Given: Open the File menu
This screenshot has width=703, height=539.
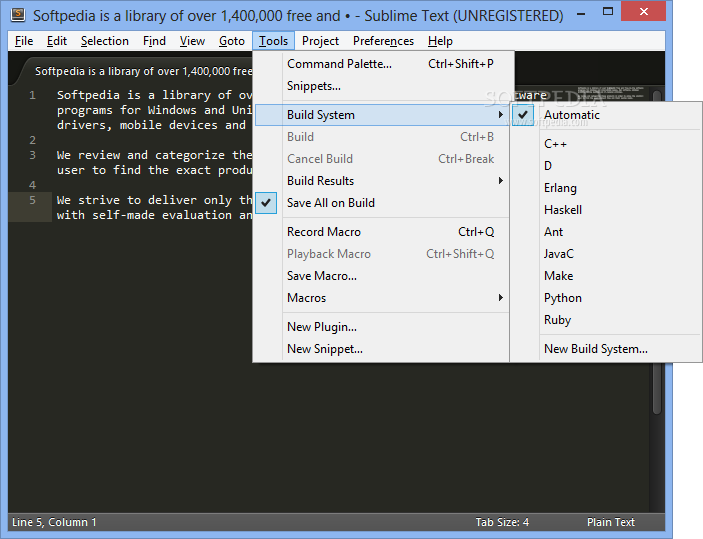Looking at the screenshot, I should [24, 41].
